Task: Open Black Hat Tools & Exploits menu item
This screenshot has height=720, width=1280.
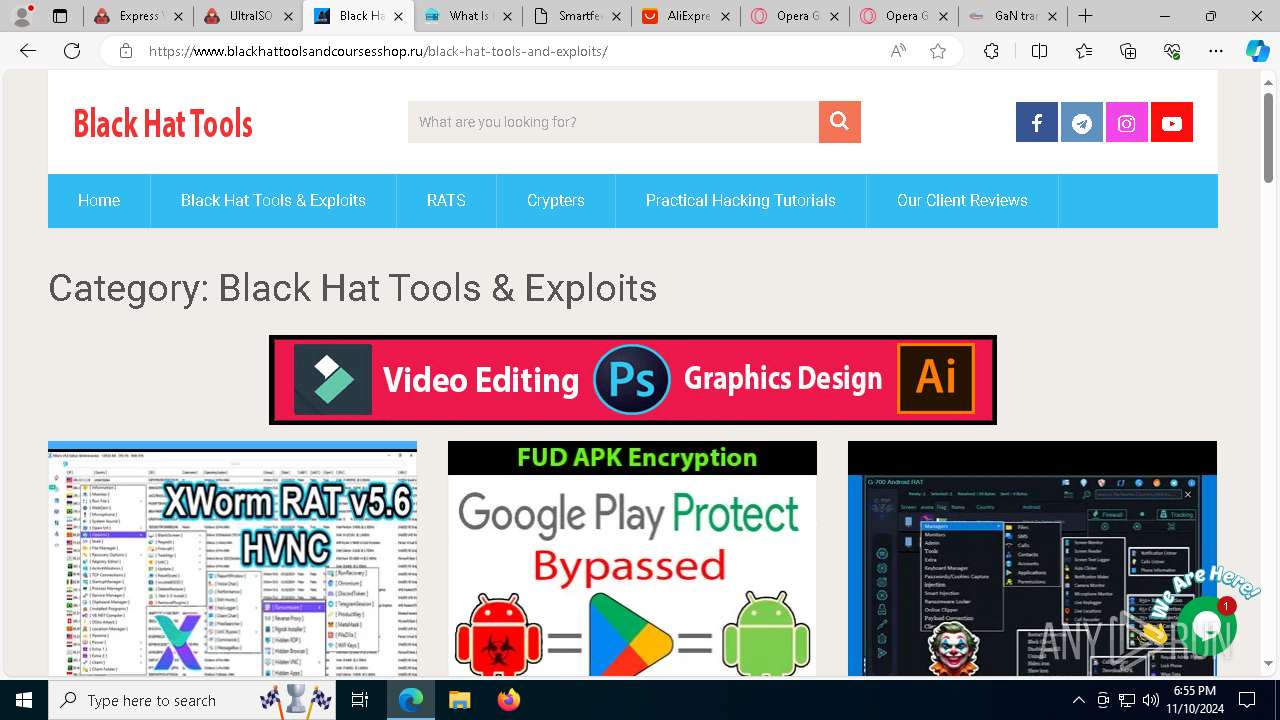Action: 273,200
